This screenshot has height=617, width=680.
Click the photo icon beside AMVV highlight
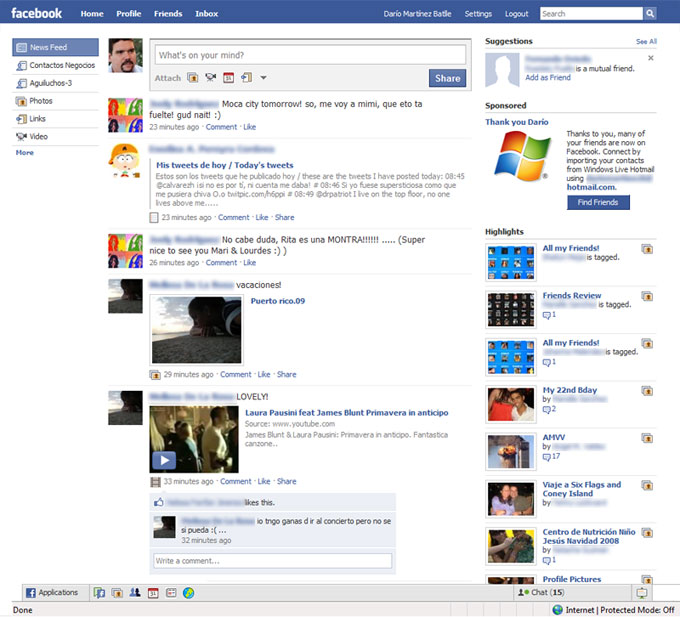pos(647,438)
